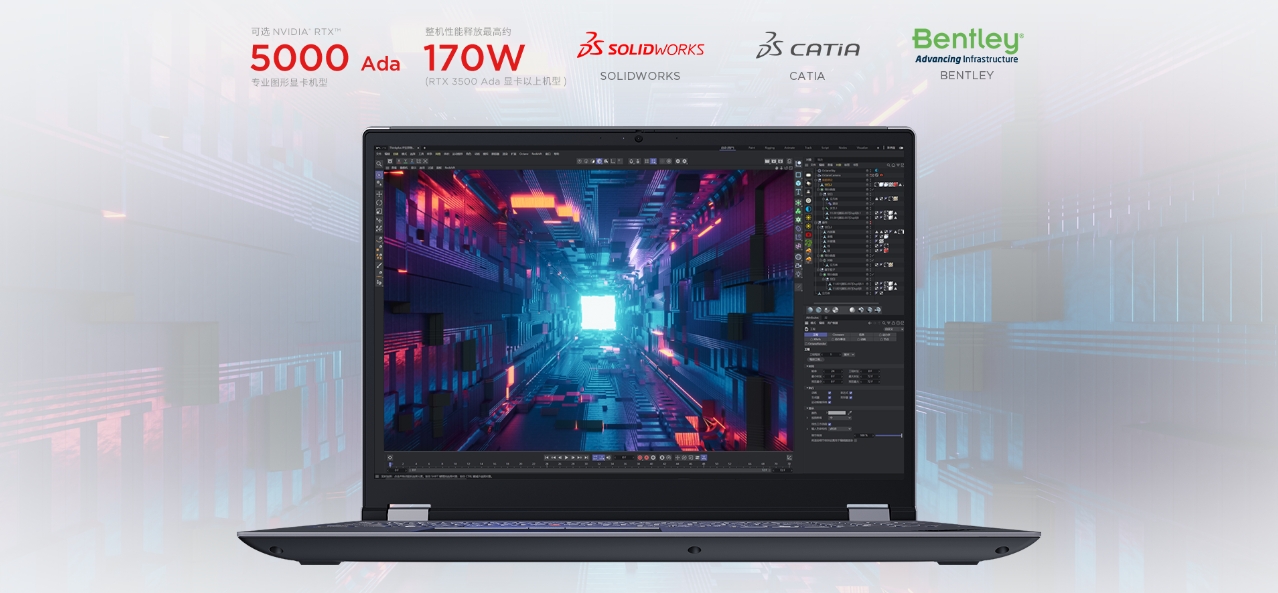This screenshot has height=593, width=1278.
Task: Open the Paint layout tab on laptop screen
Action: click(x=751, y=148)
